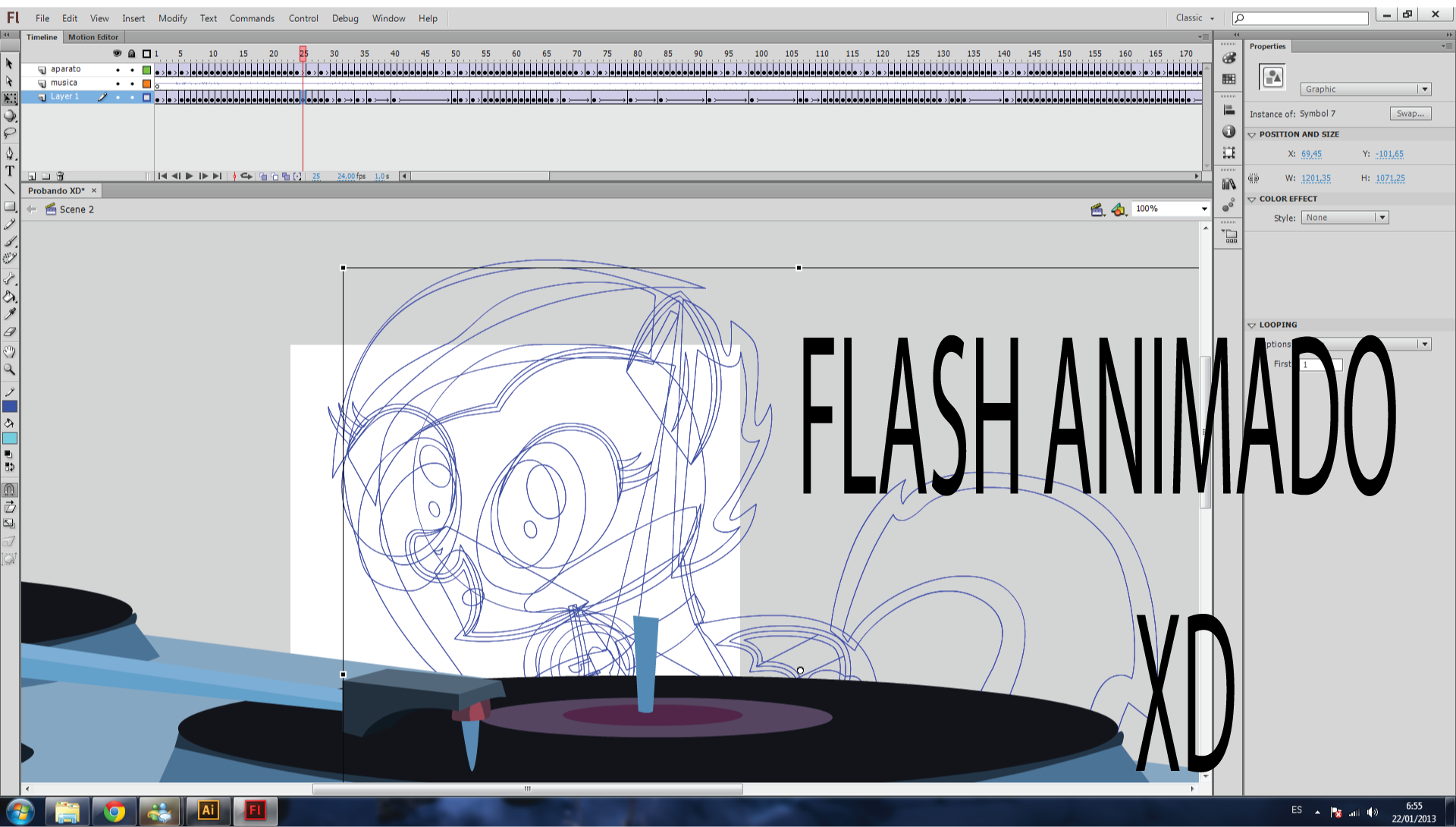
Task: Open the Insert menu
Action: point(133,18)
